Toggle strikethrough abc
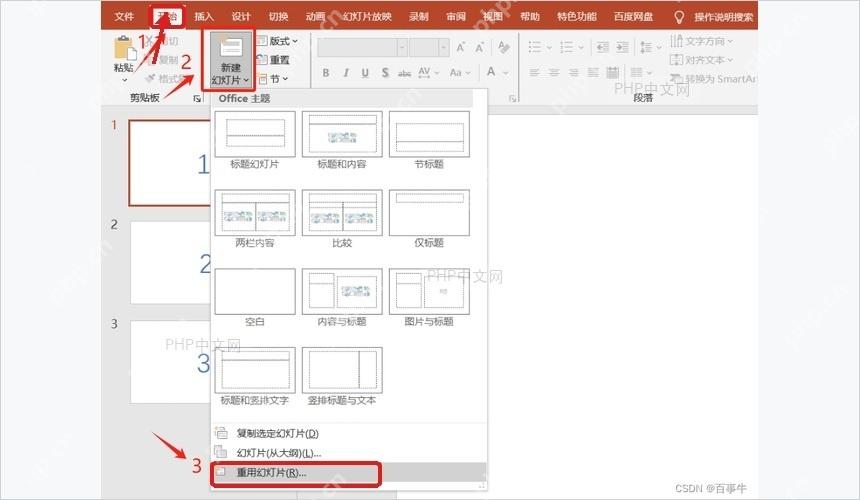860x500 pixels. click(x=404, y=72)
